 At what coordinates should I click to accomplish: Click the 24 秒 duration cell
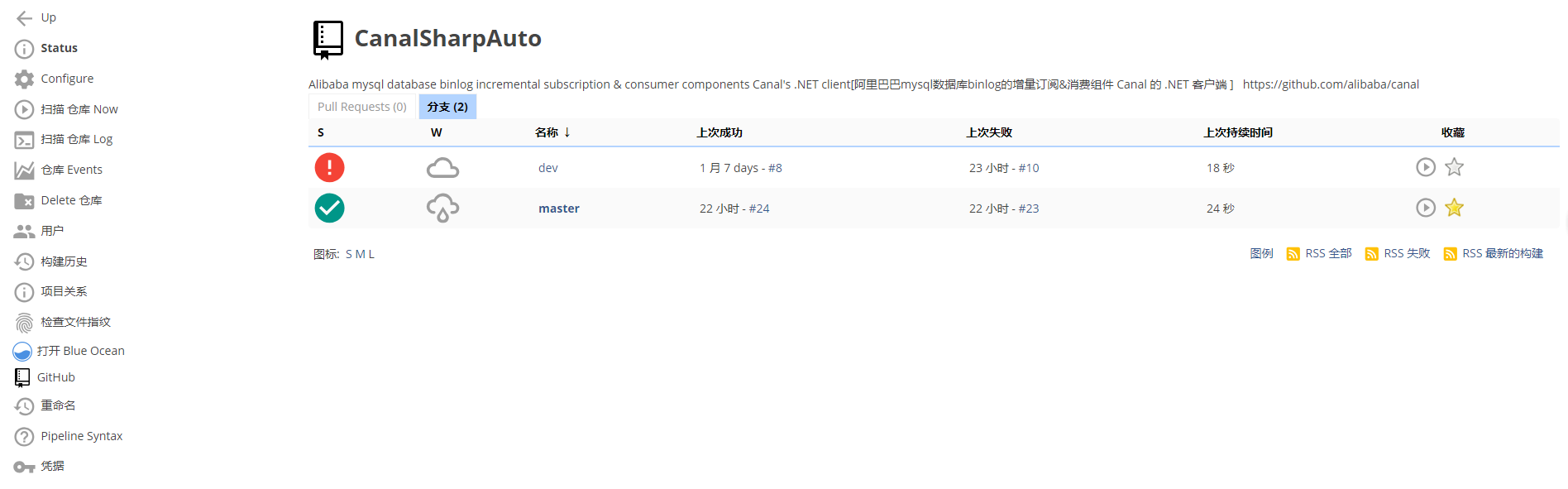coord(1221,209)
